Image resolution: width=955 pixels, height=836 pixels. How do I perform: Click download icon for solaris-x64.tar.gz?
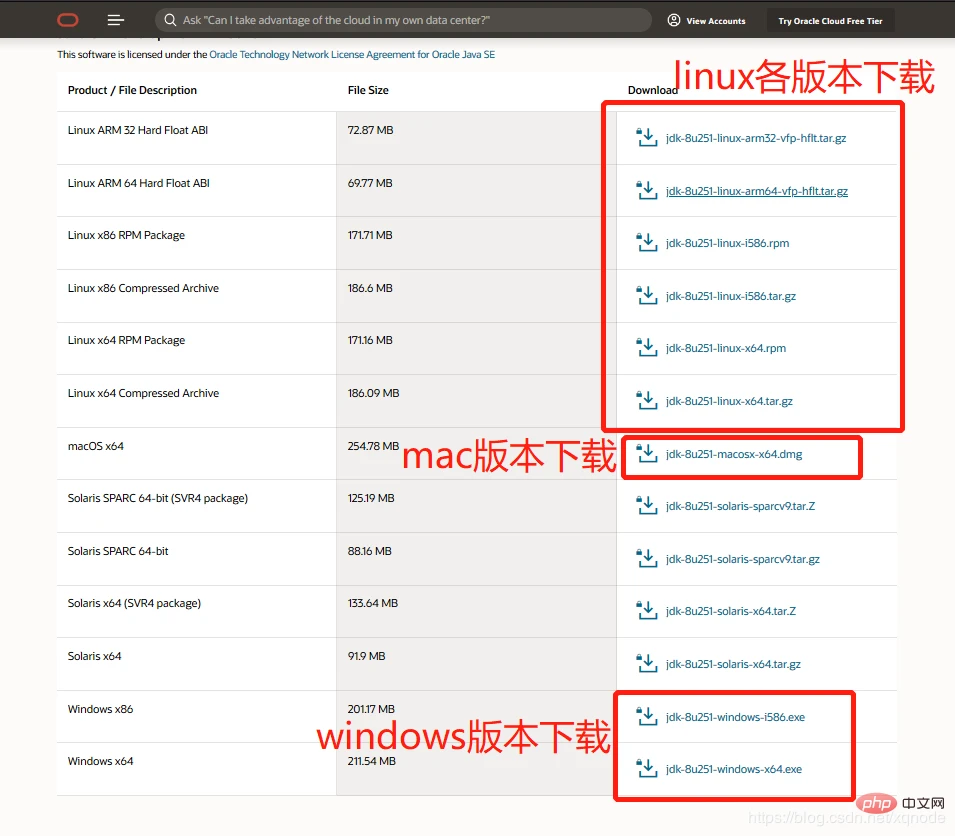pyautogui.click(x=646, y=664)
